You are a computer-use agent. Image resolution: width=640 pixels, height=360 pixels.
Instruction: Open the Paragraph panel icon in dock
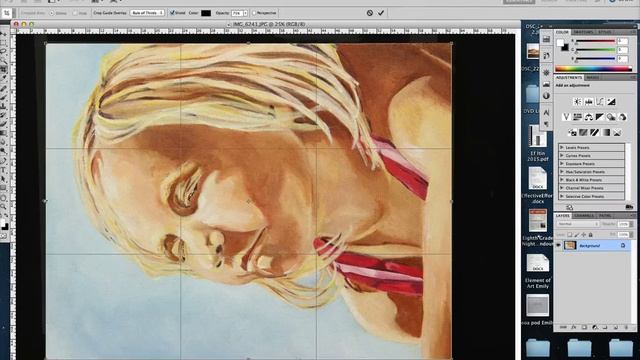pyautogui.click(x=547, y=124)
